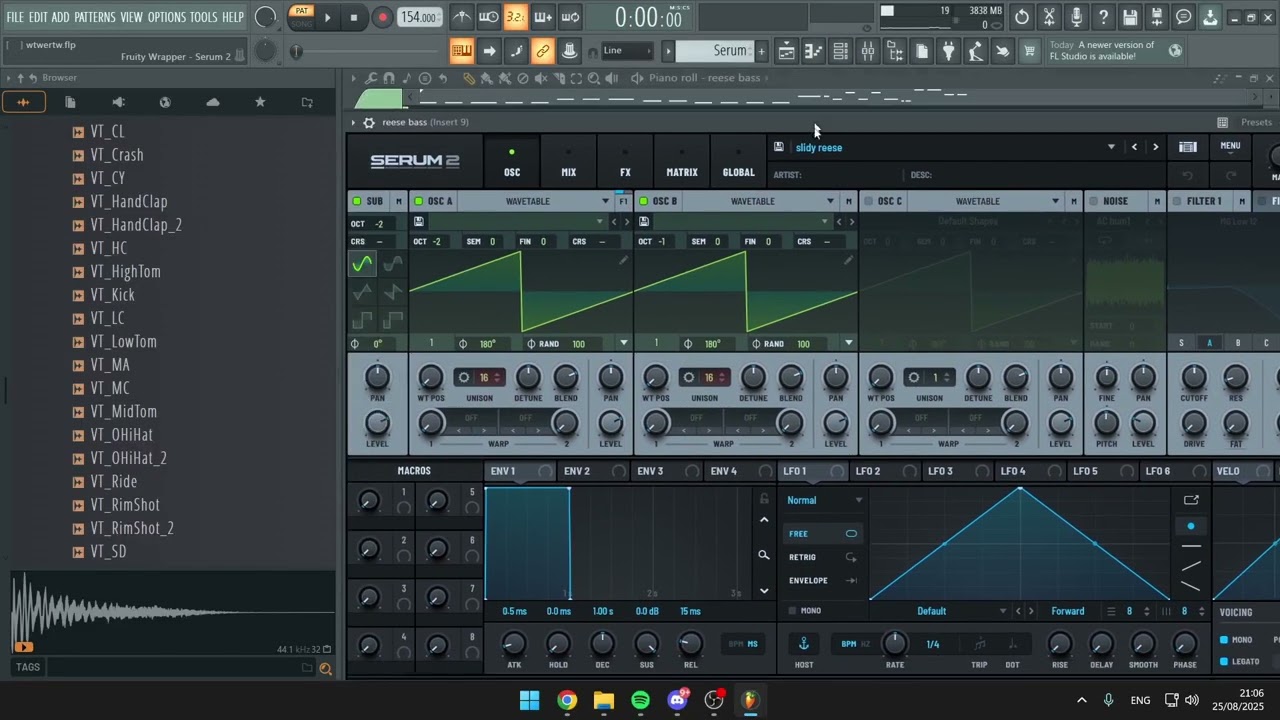
Task: Switch to the MIX tab
Action: coord(569,161)
